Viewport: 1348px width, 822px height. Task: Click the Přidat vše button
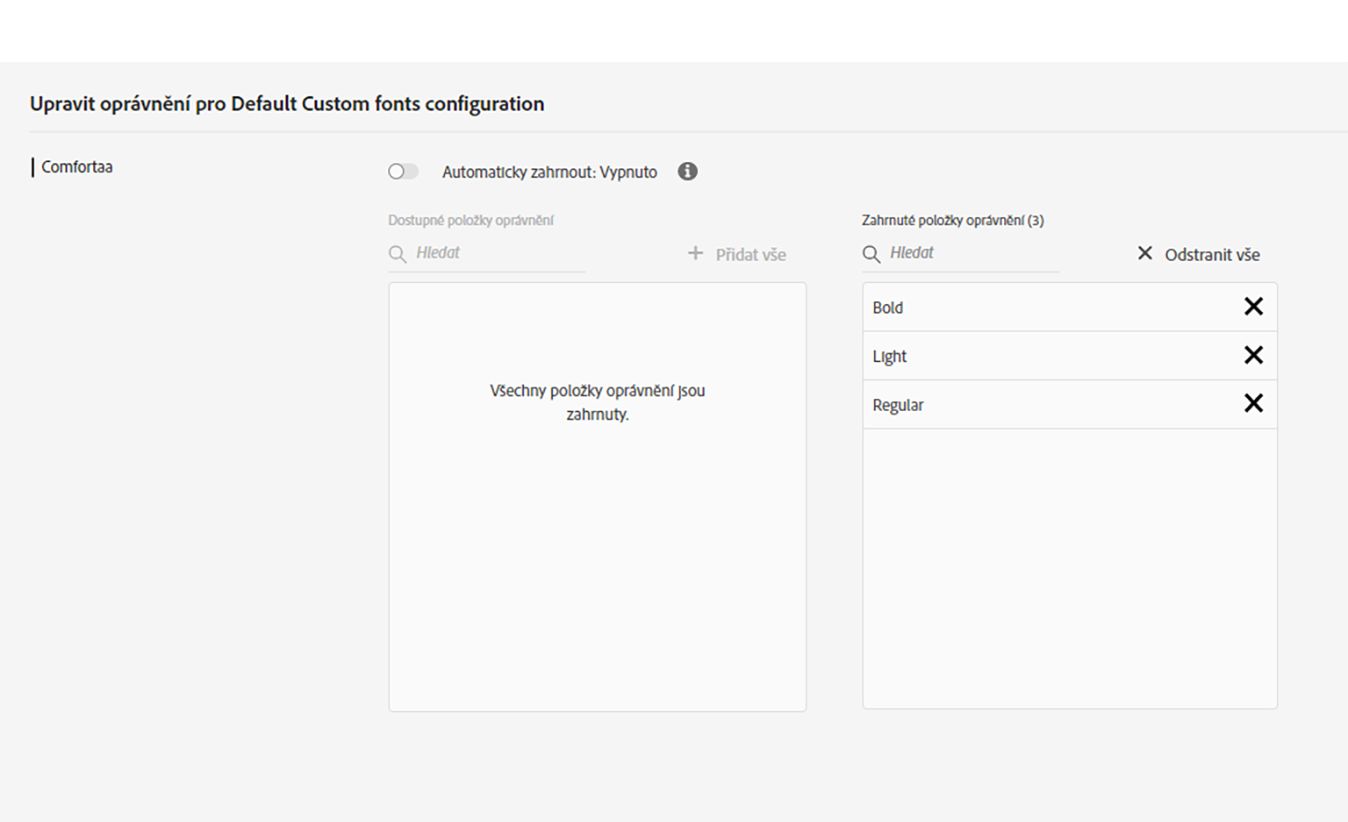[x=737, y=254]
